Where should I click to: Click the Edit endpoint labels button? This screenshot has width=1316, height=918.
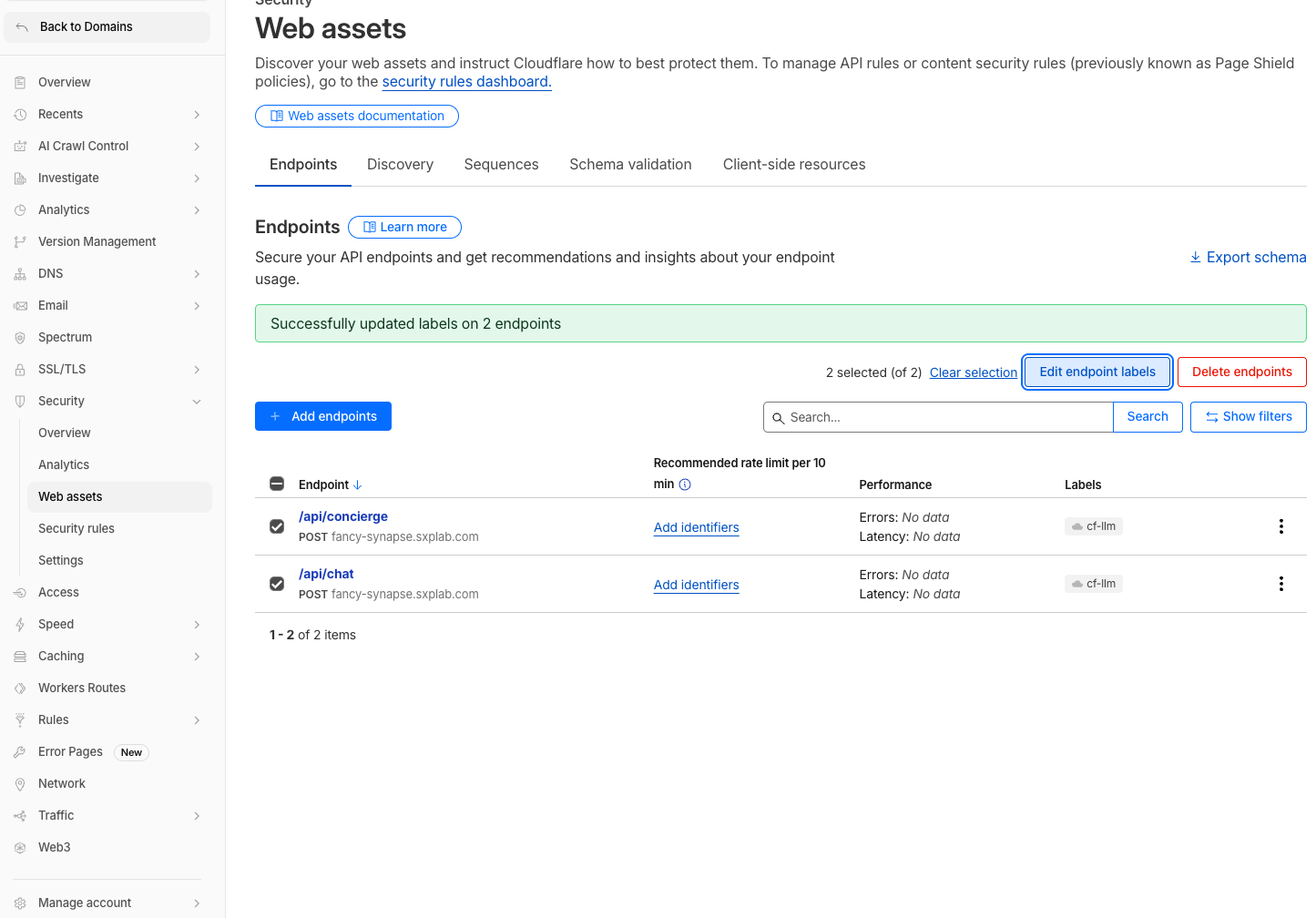pos(1097,372)
